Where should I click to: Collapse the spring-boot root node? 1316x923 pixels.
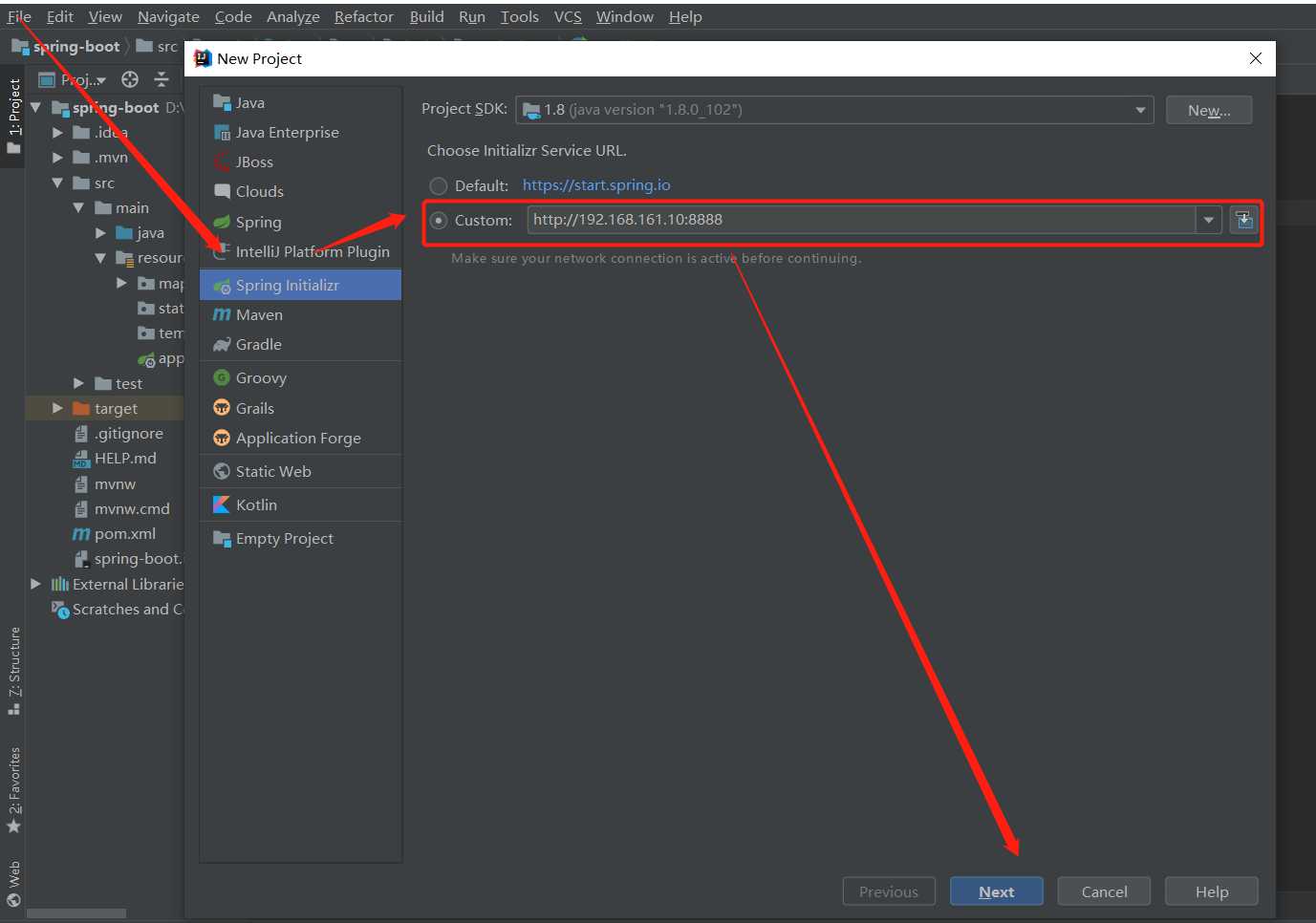click(x=35, y=107)
